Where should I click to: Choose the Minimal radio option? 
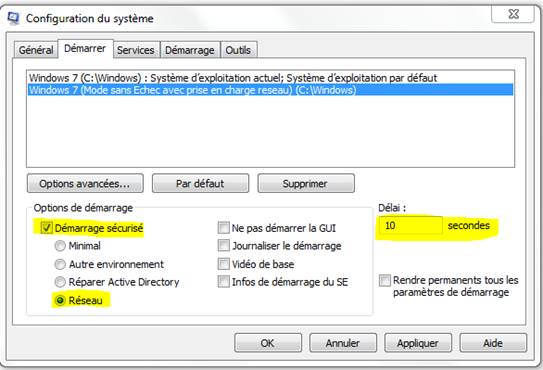click(x=60, y=246)
